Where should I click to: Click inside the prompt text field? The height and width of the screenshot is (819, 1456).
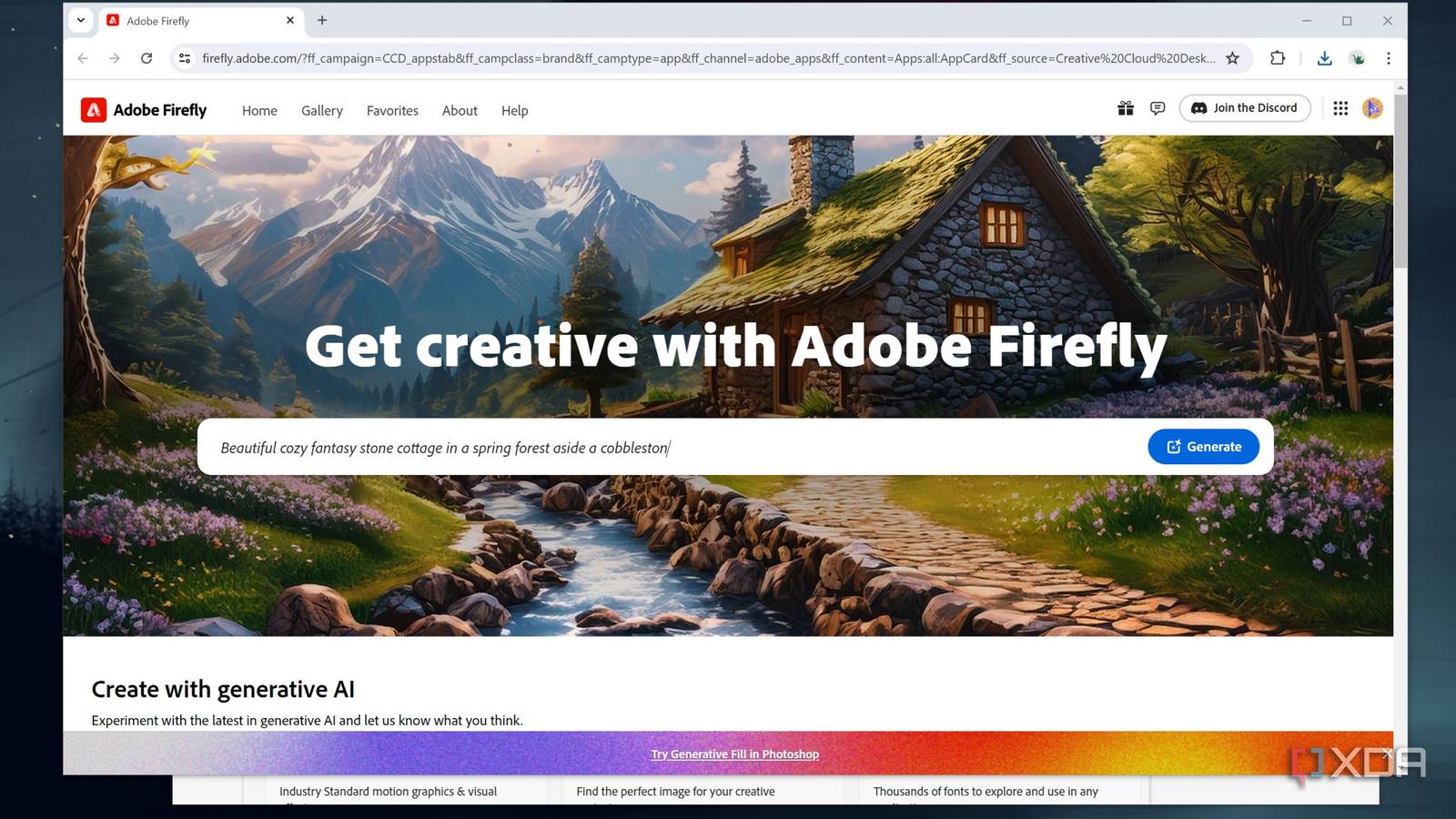point(673,447)
